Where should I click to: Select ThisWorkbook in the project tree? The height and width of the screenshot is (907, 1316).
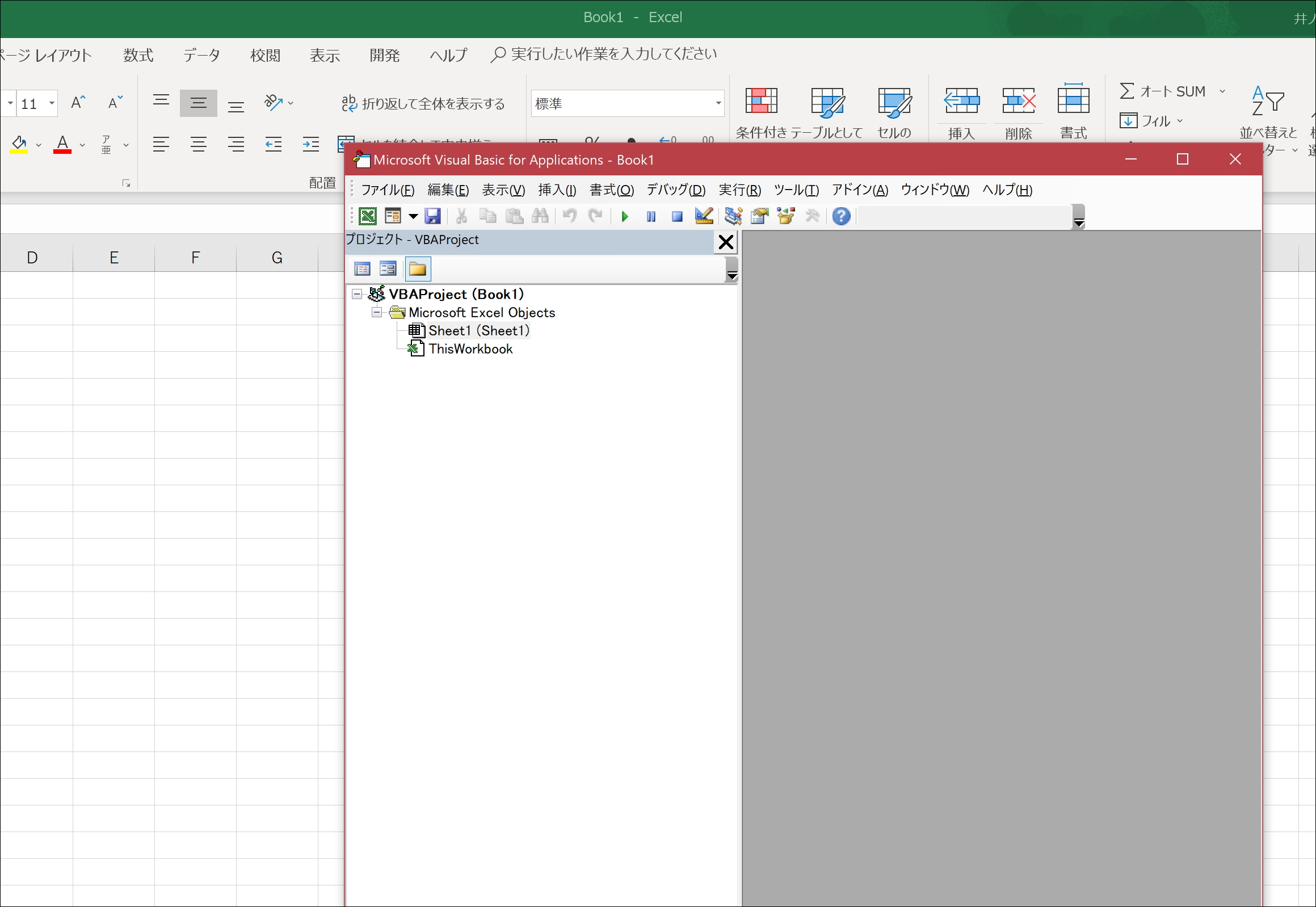pyautogui.click(x=470, y=348)
